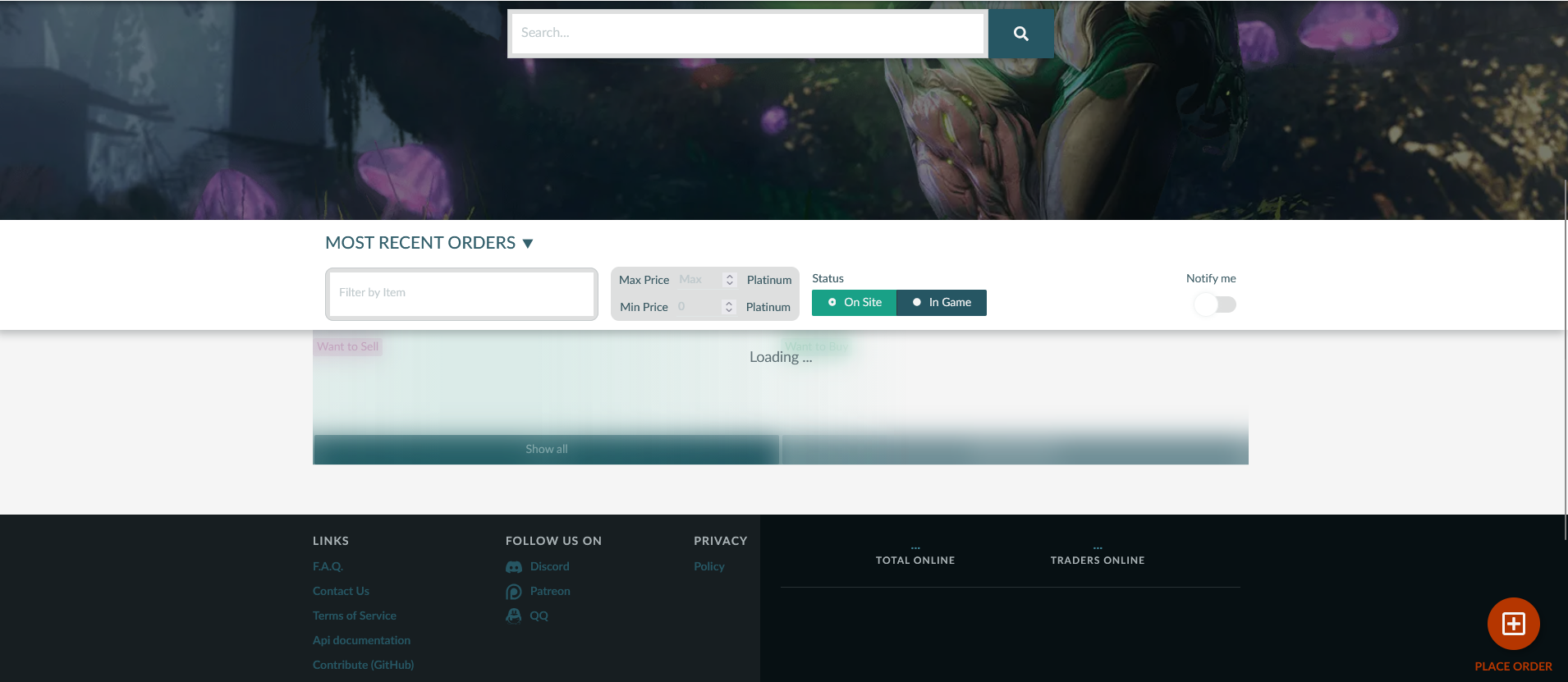
Task: Click the Place Order plus icon
Action: point(1513,624)
